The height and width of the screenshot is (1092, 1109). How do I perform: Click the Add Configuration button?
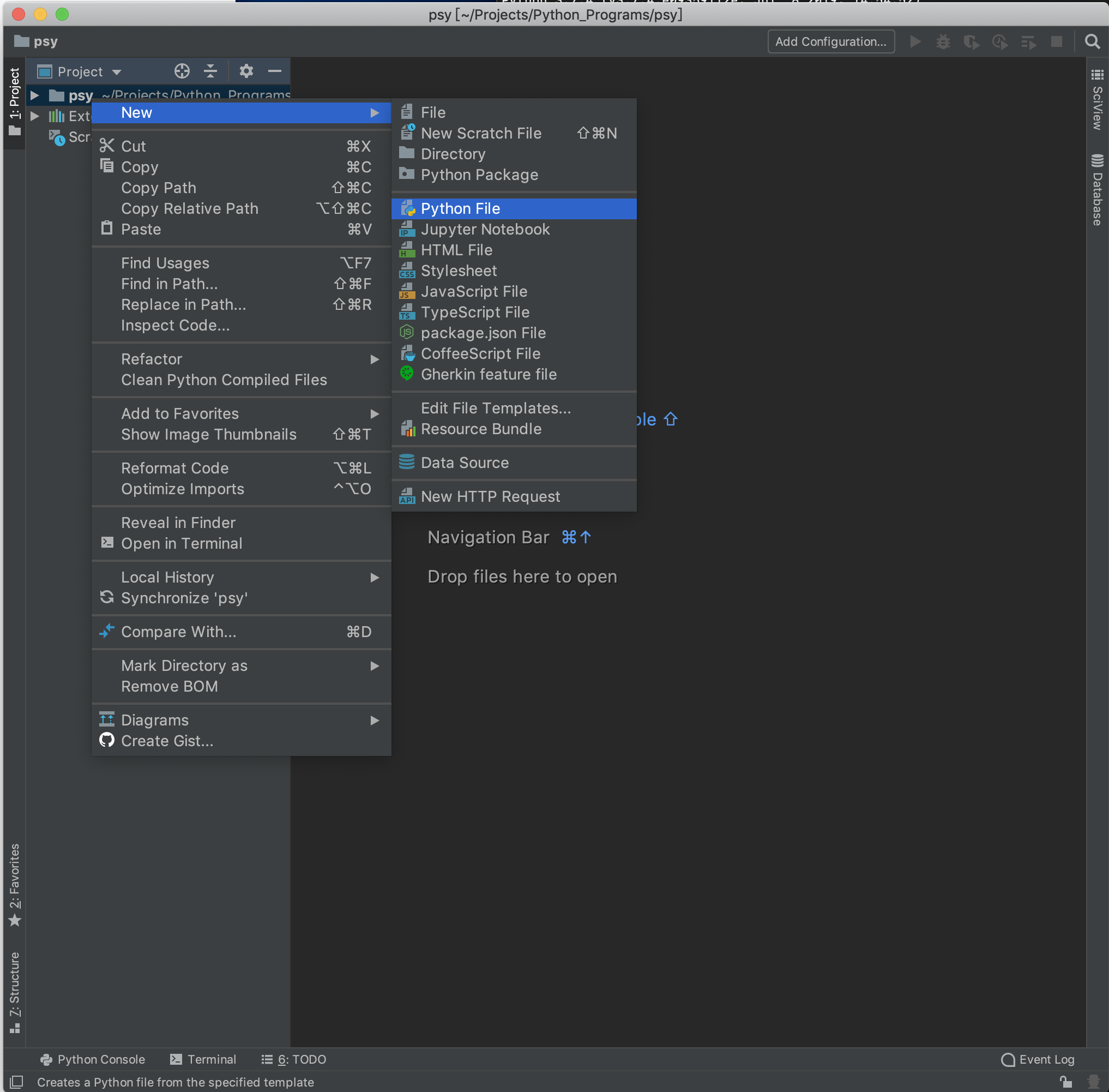click(830, 42)
